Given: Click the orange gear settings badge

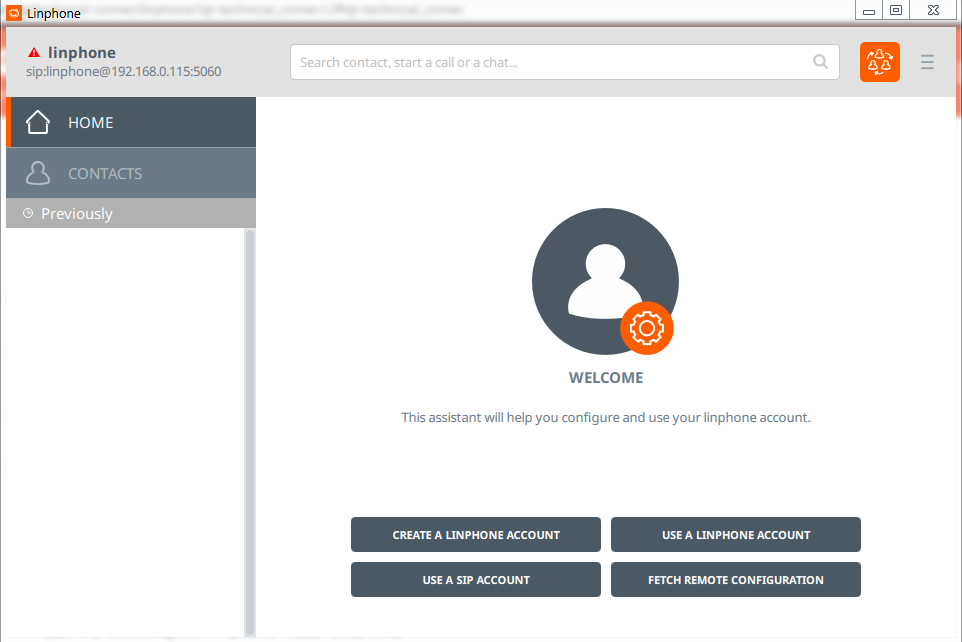Looking at the screenshot, I should tap(647, 328).
